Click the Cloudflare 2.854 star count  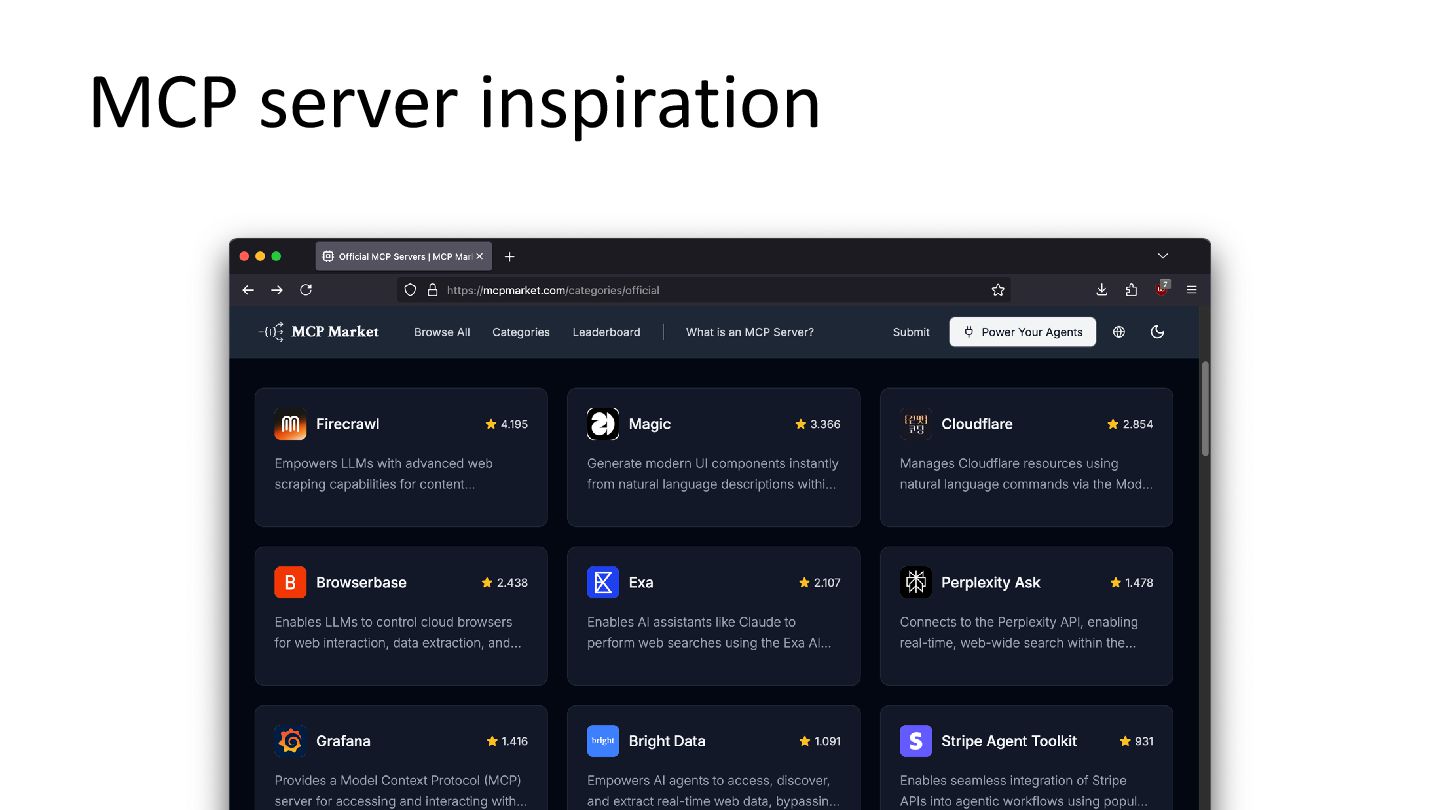[1130, 424]
